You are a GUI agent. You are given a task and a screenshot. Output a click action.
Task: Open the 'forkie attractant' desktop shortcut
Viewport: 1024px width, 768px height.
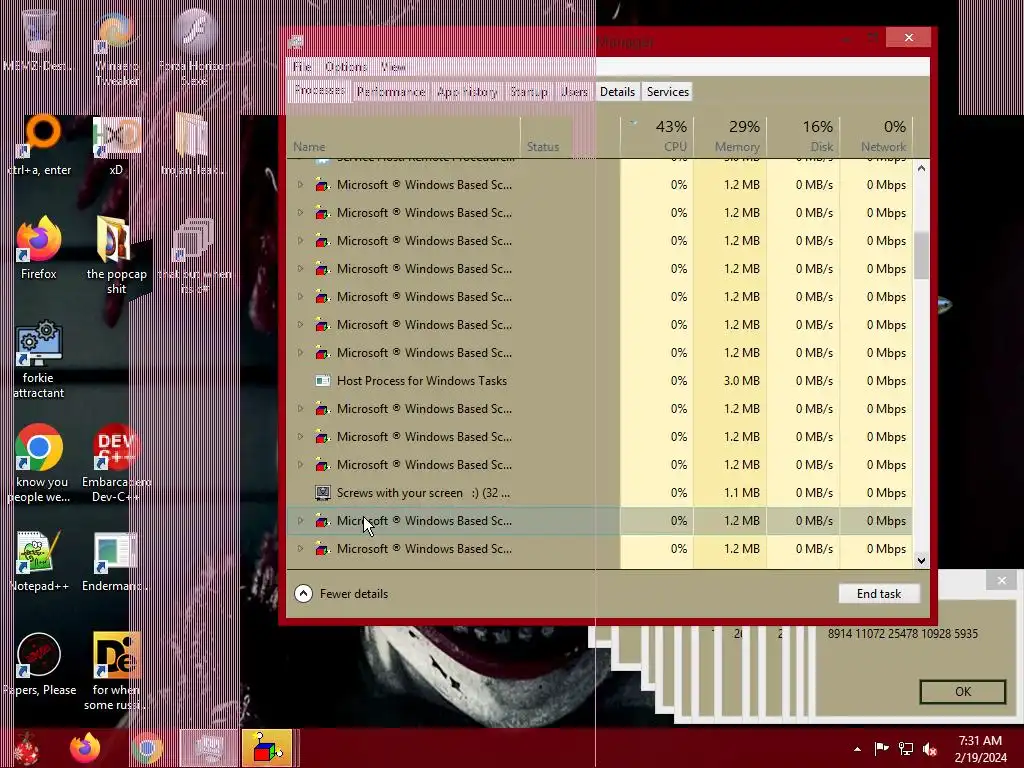pyautogui.click(x=39, y=359)
